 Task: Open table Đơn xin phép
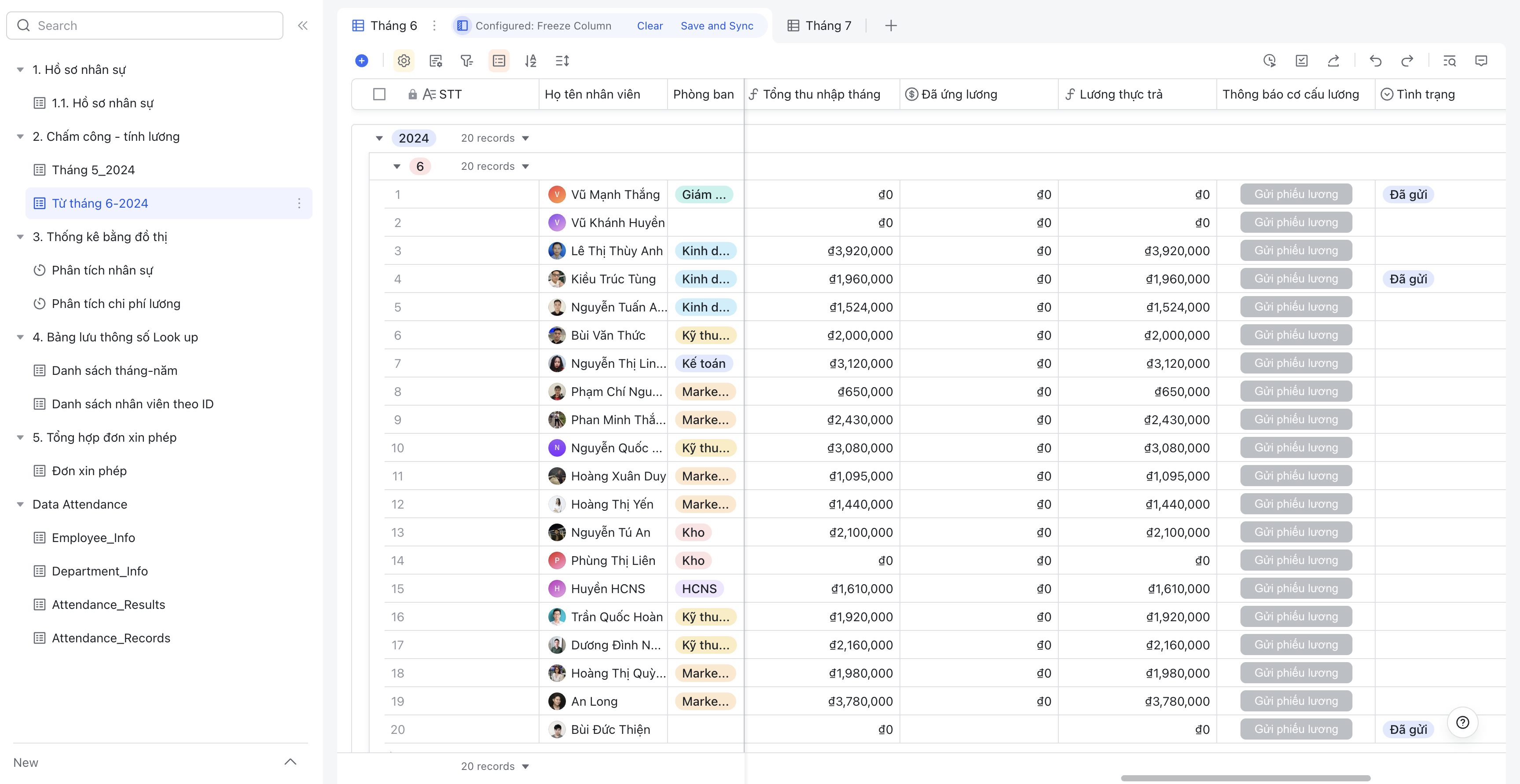(89, 471)
